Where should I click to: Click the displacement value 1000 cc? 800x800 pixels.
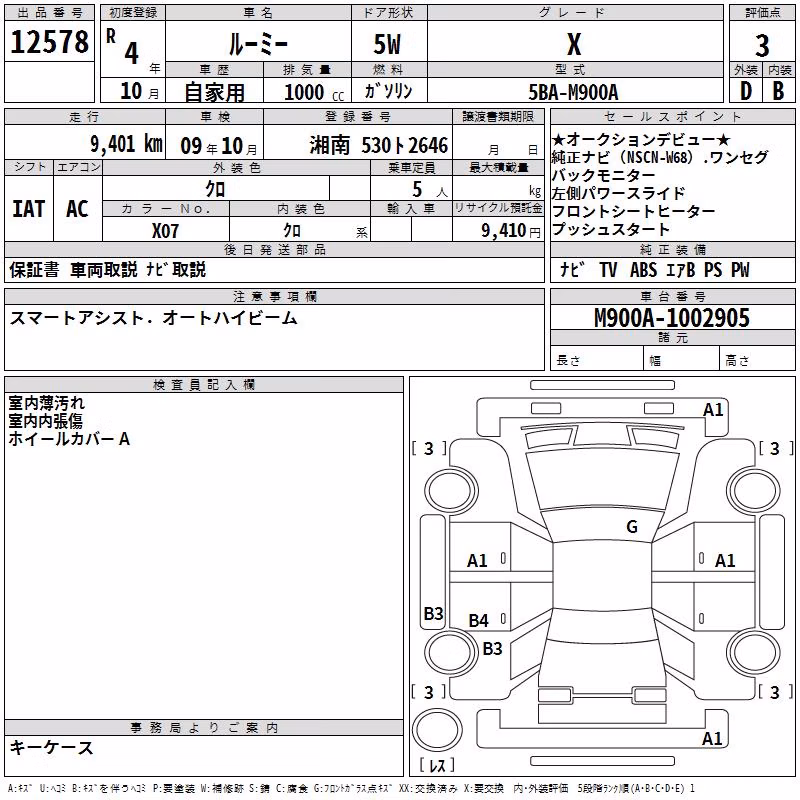coord(314,92)
